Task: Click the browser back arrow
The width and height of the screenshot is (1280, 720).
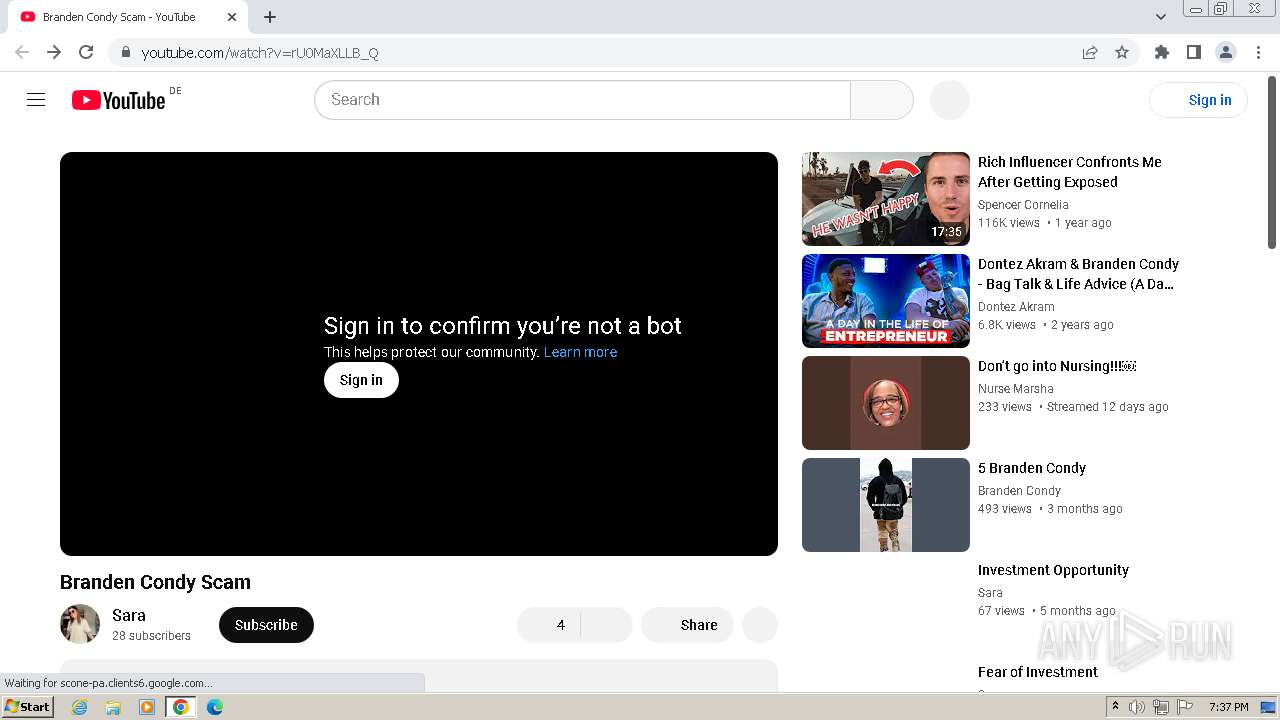Action: 22,52
